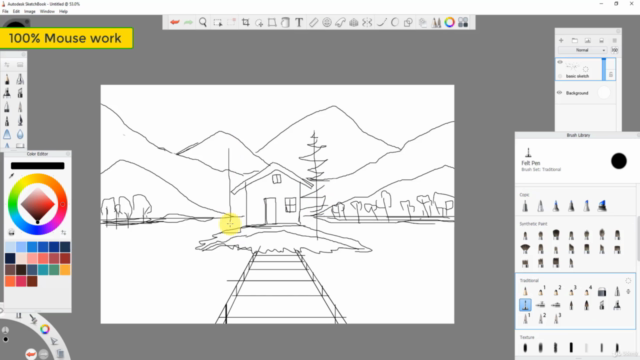This screenshot has width=640, height=360.
Task: Open the Ellipse guide tool
Action: (x=327, y=22)
